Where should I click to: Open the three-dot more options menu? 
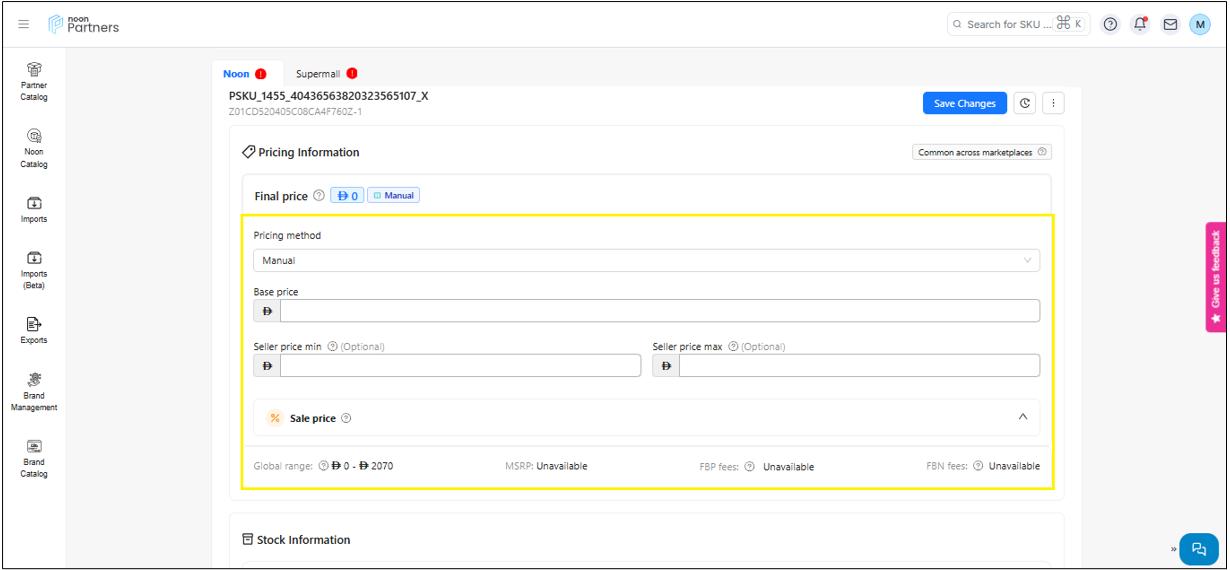[x=1053, y=103]
